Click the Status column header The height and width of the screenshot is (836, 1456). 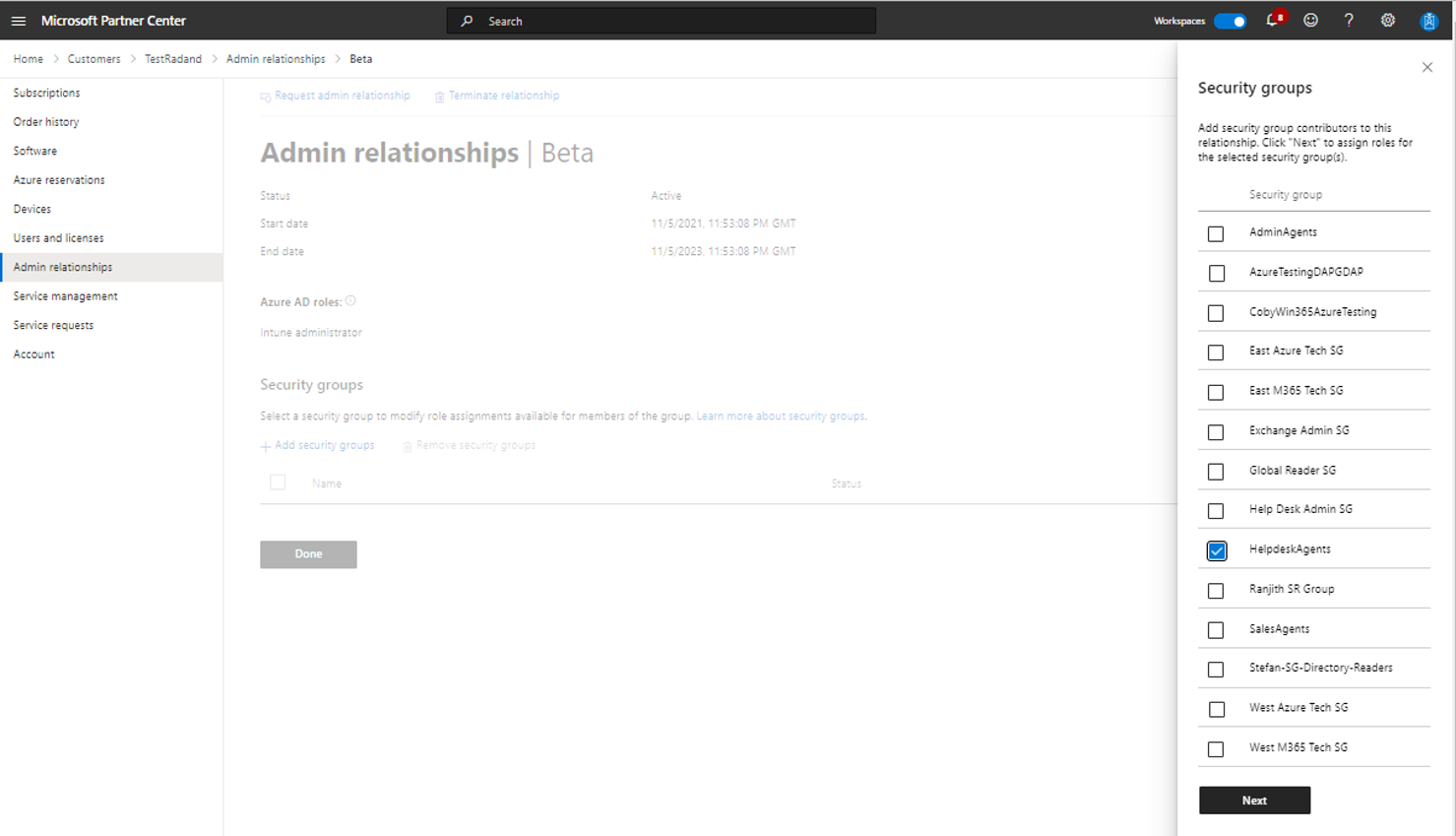(x=846, y=483)
